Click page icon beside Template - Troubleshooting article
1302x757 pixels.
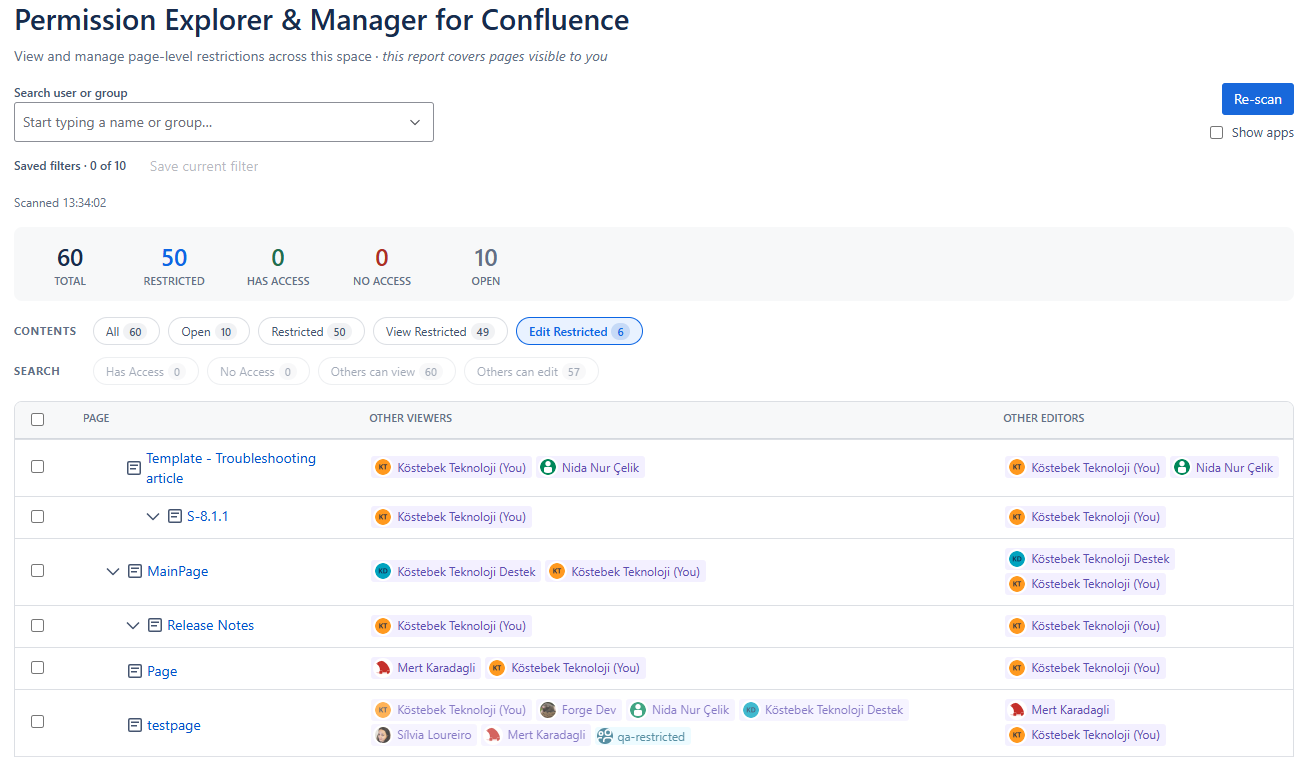pos(134,468)
